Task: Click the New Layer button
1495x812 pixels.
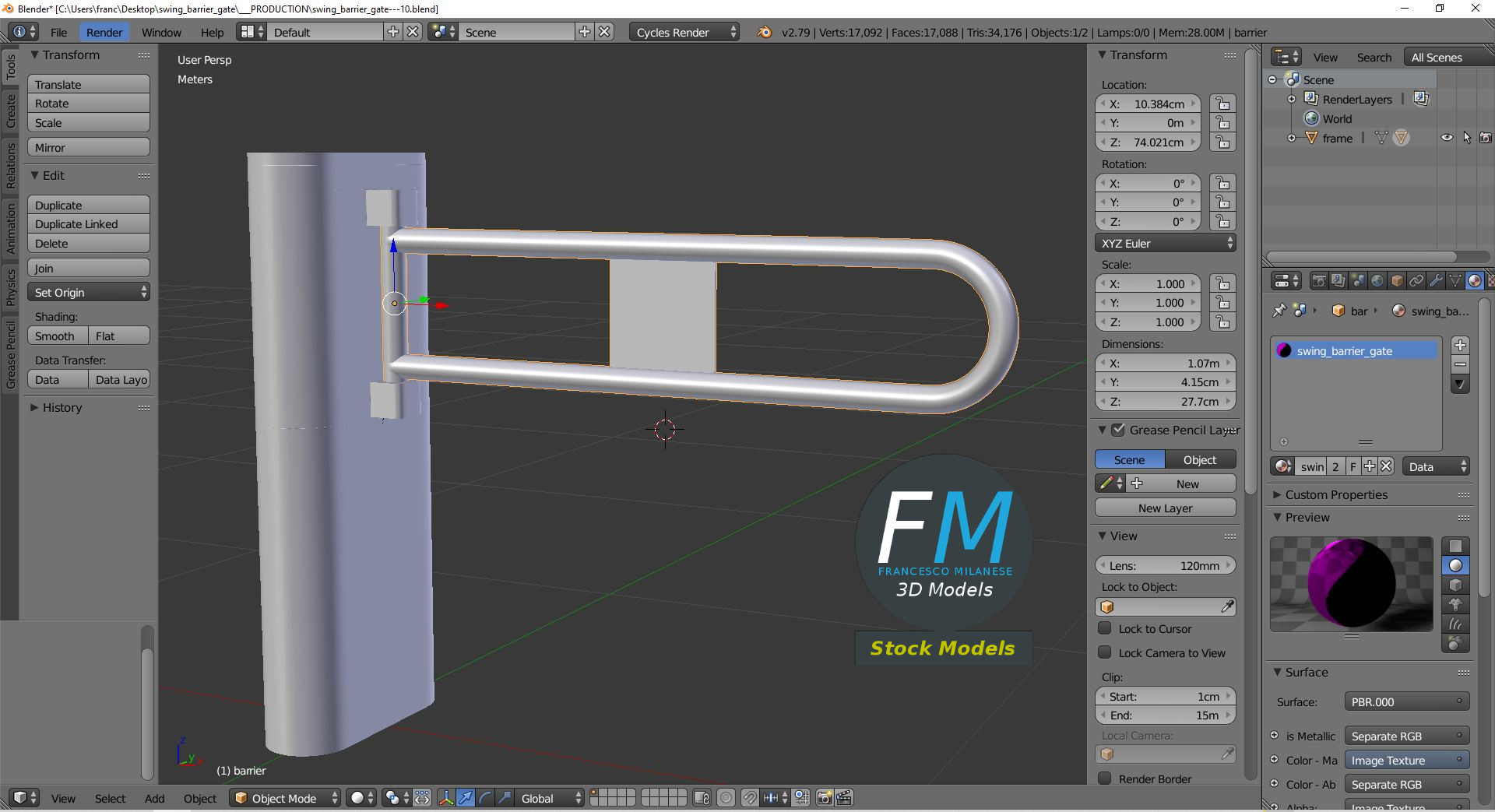Action: point(1166,508)
